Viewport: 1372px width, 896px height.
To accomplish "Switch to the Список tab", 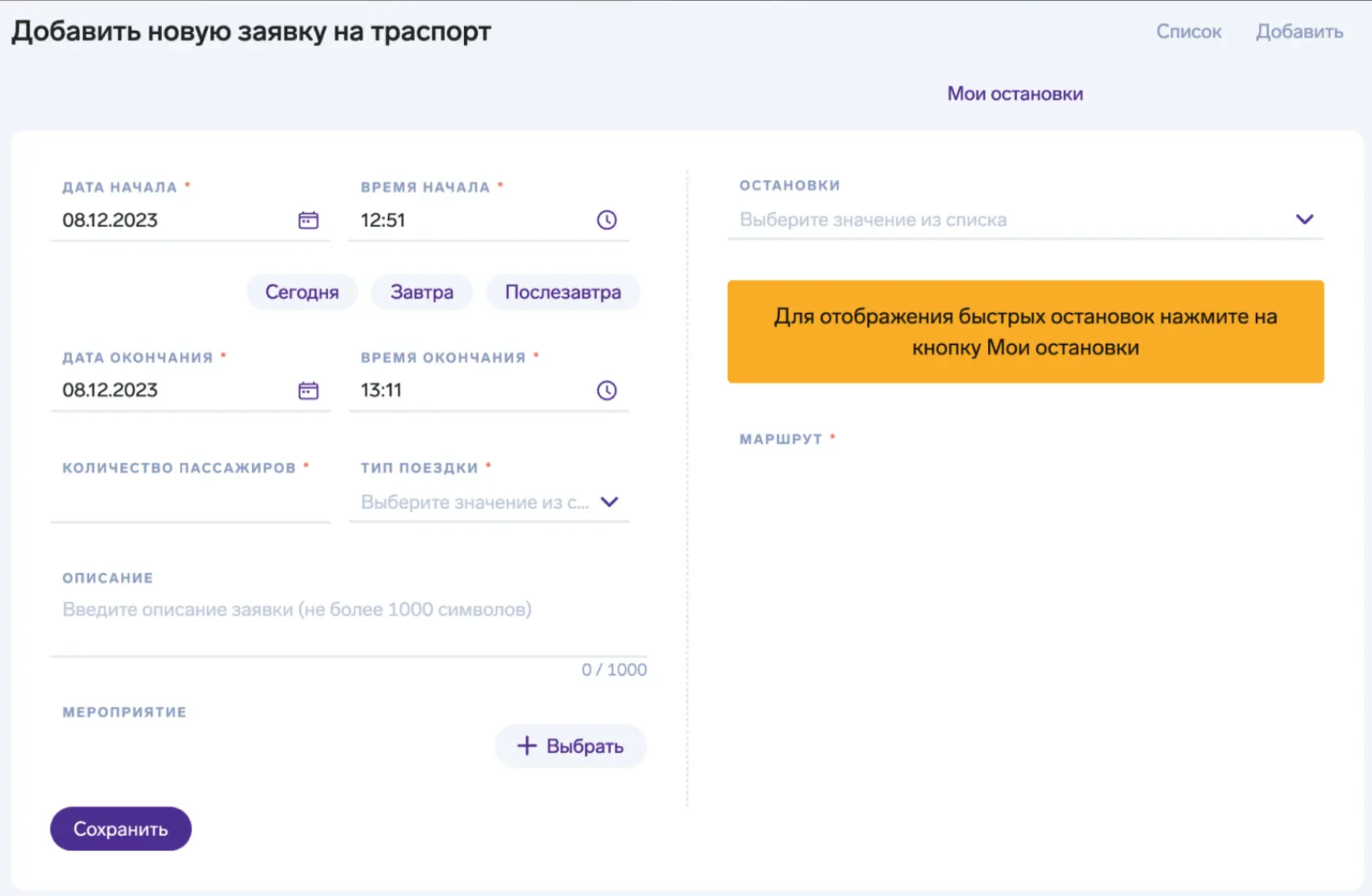I will click(x=1189, y=32).
